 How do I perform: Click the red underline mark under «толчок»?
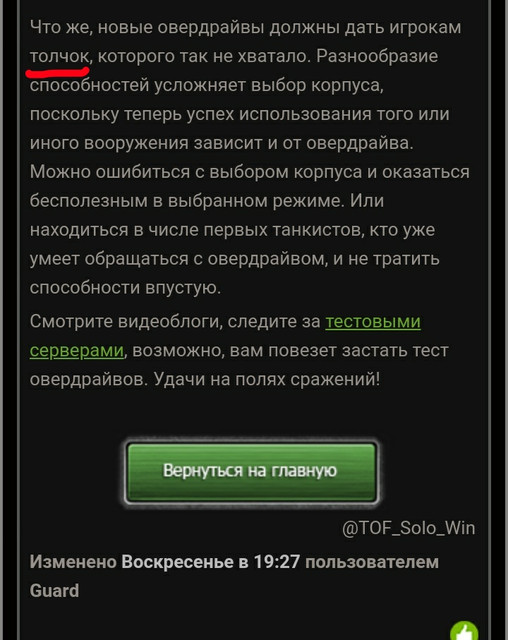[x=58, y=73]
